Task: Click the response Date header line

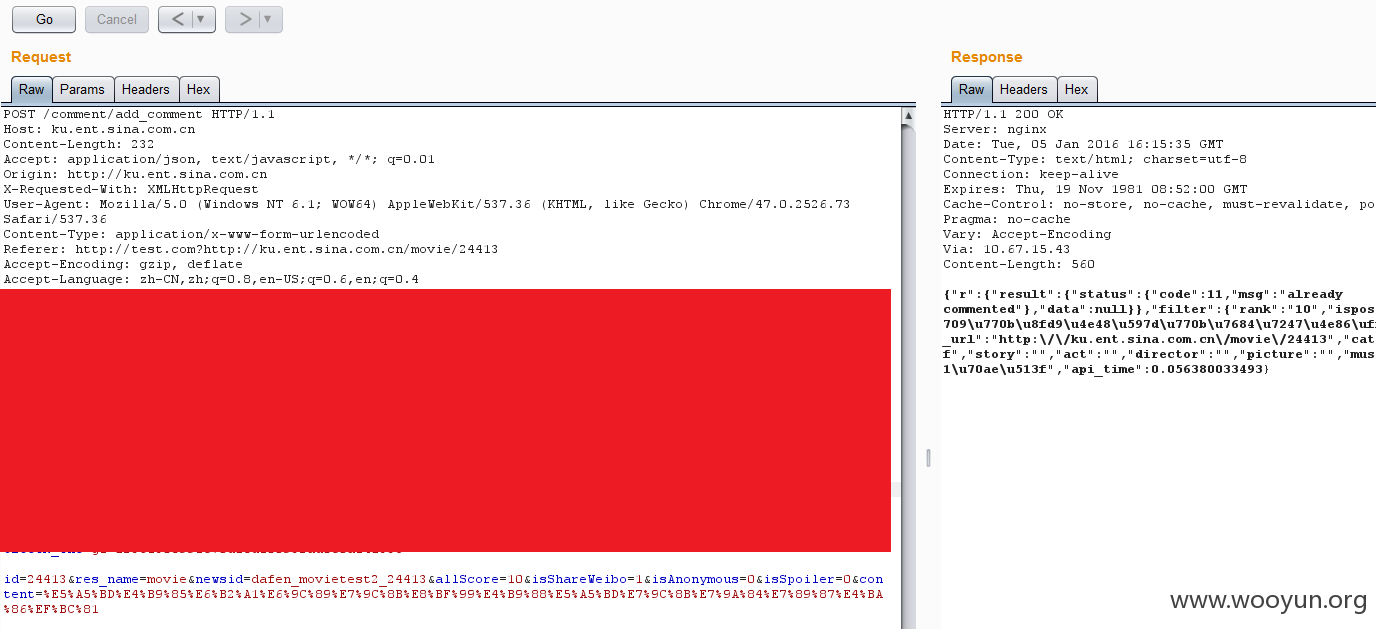Action: [1083, 144]
